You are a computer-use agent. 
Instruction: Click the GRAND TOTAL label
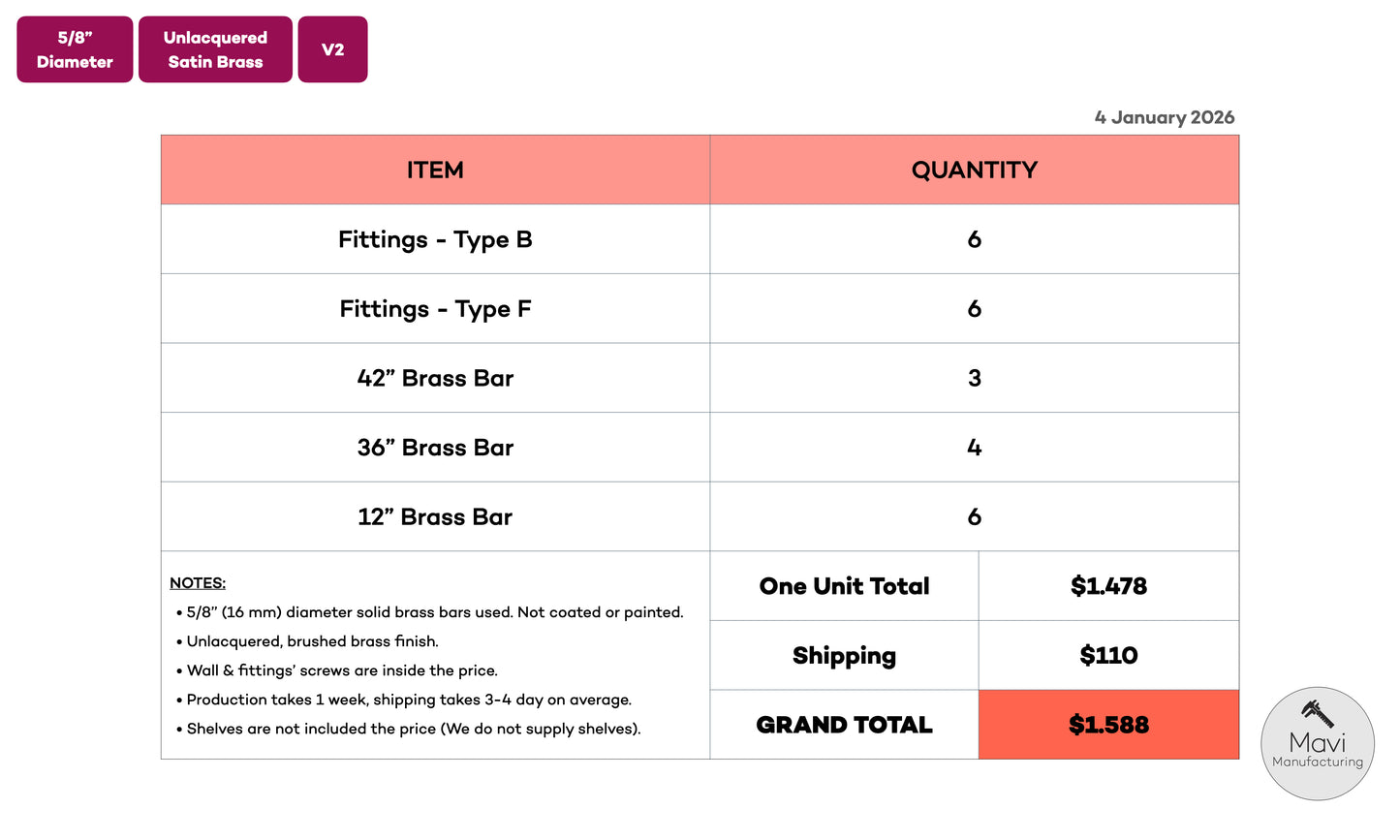[x=844, y=725]
